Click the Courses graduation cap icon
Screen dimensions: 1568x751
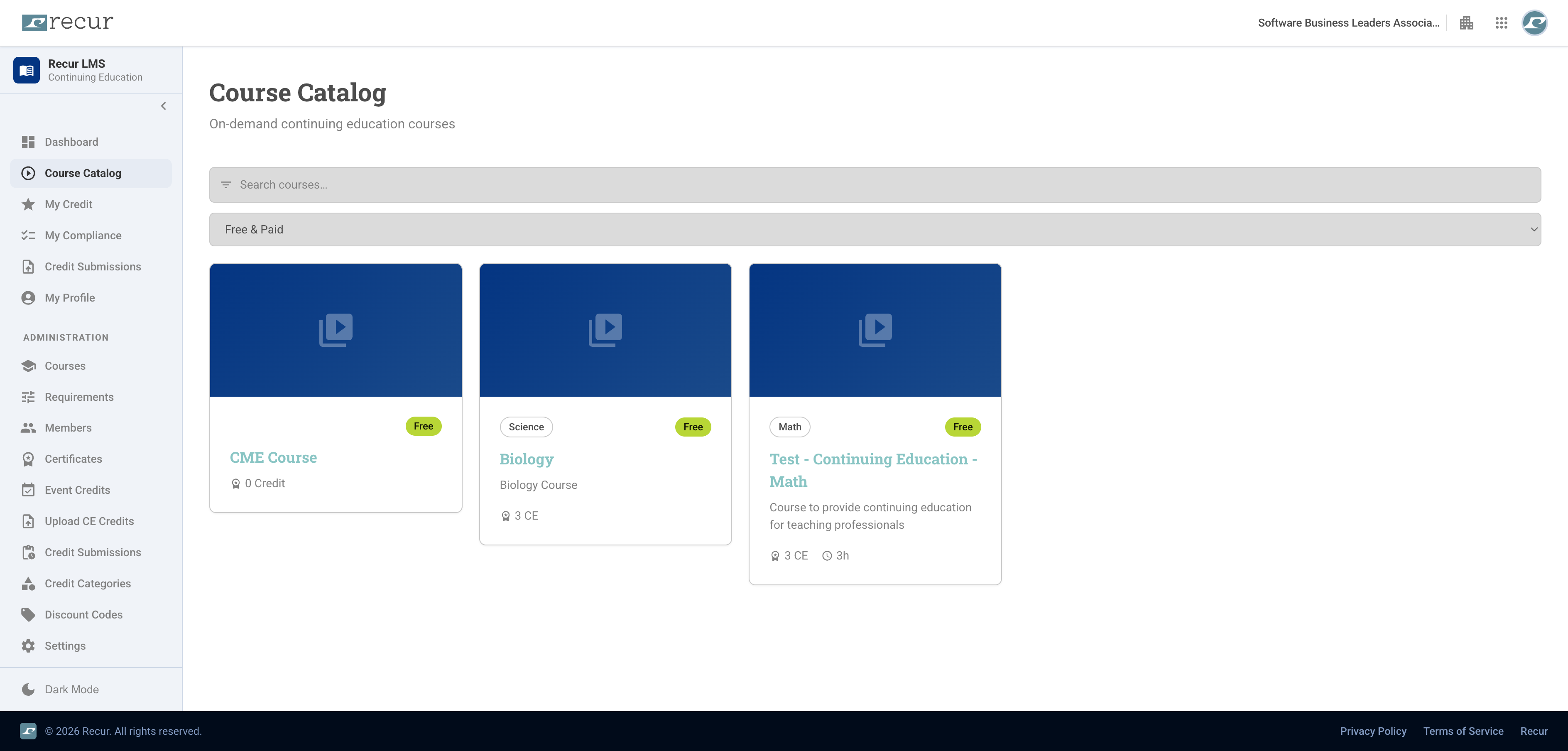click(x=28, y=366)
